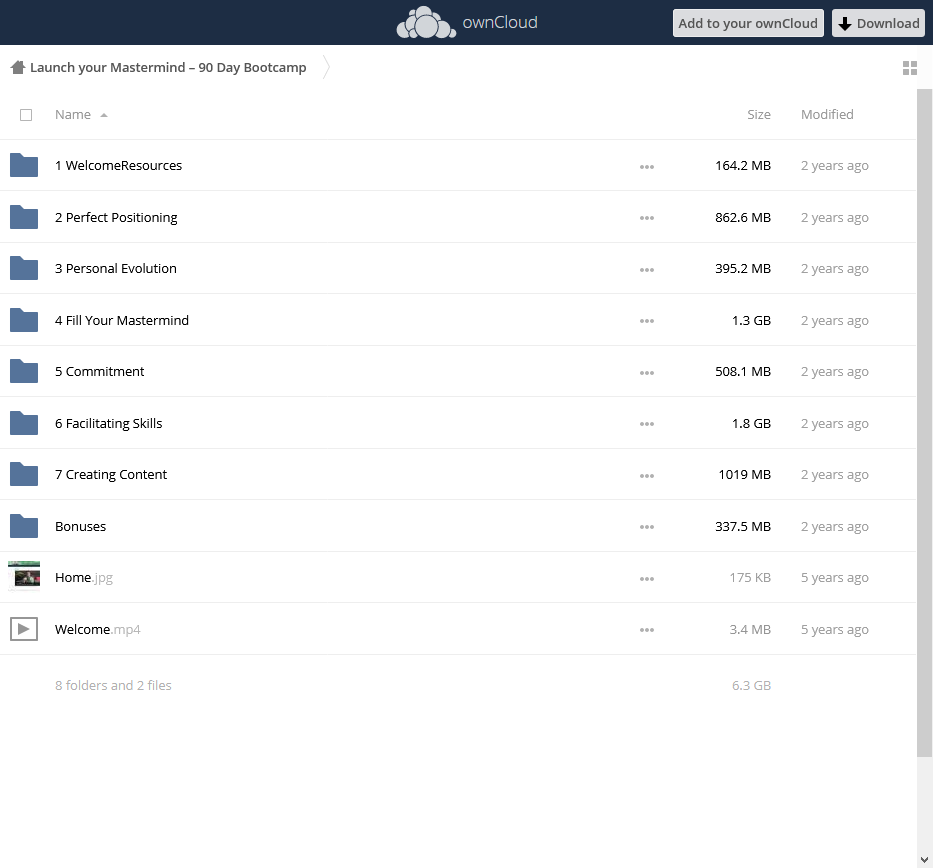933x868 pixels.
Task: Open the 6 Facilitating Skills folder name
Action: pyautogui.click(x=108, y=423)
